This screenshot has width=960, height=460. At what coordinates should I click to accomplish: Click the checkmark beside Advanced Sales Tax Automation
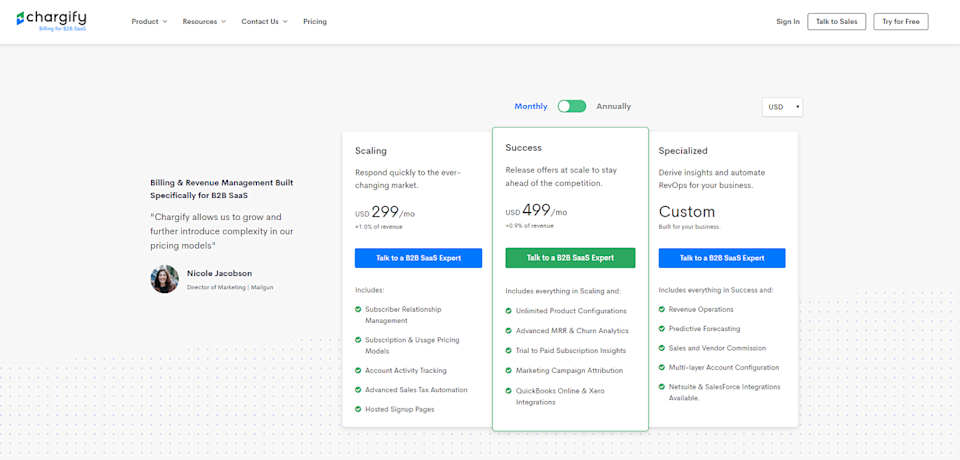358,389
